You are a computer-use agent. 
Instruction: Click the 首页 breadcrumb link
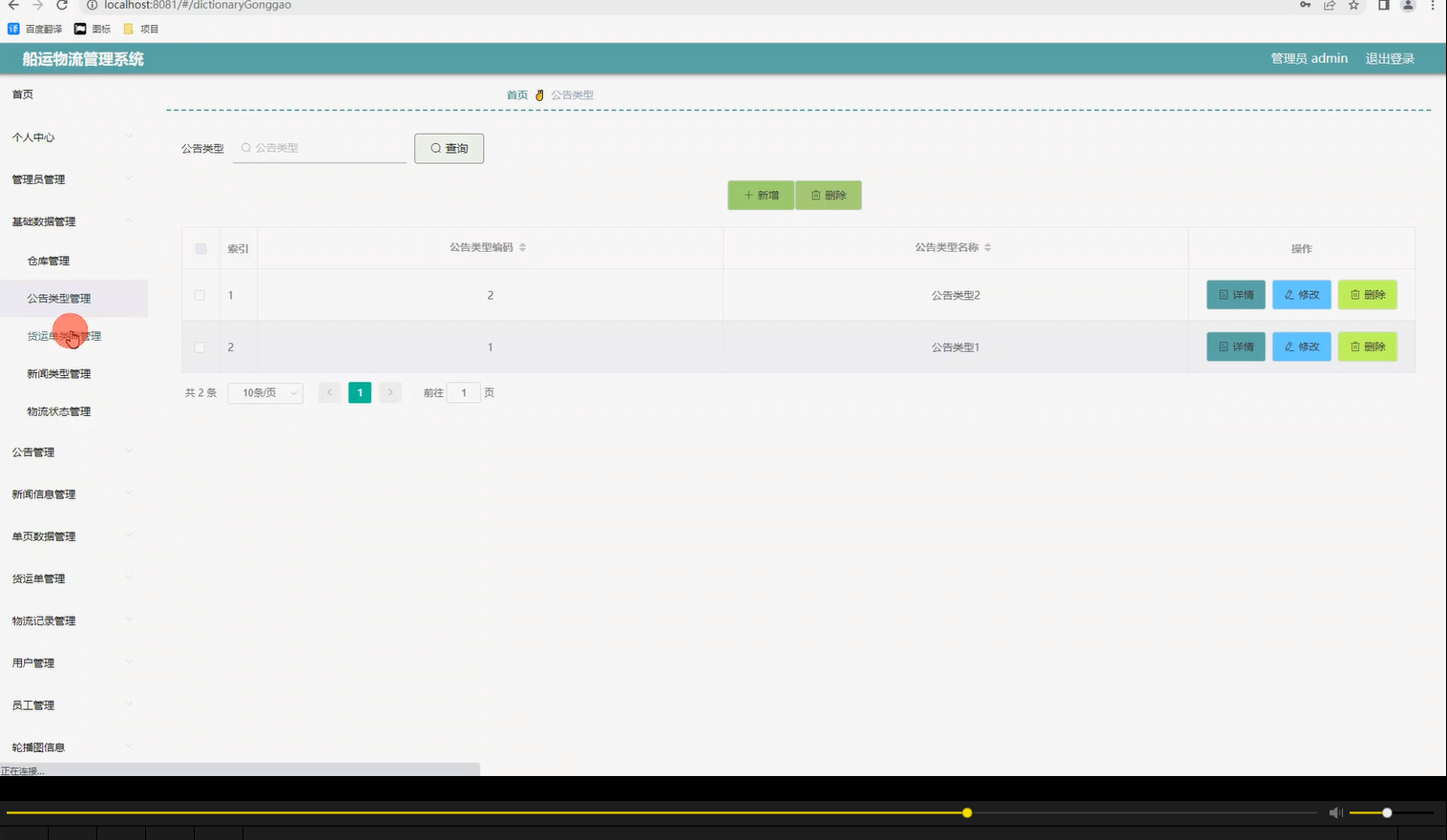[517, 94]
